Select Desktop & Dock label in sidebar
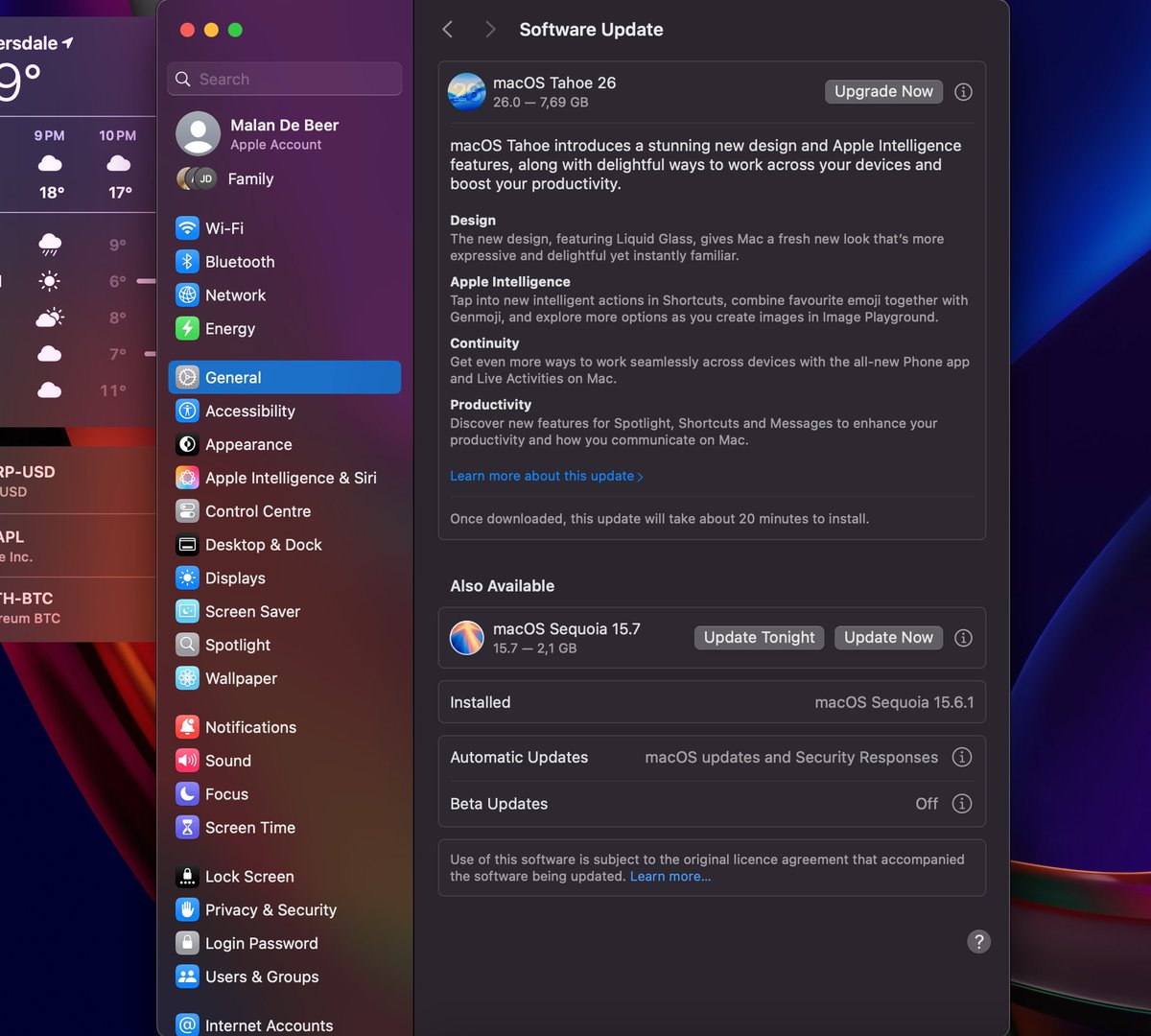 (264, 545)
